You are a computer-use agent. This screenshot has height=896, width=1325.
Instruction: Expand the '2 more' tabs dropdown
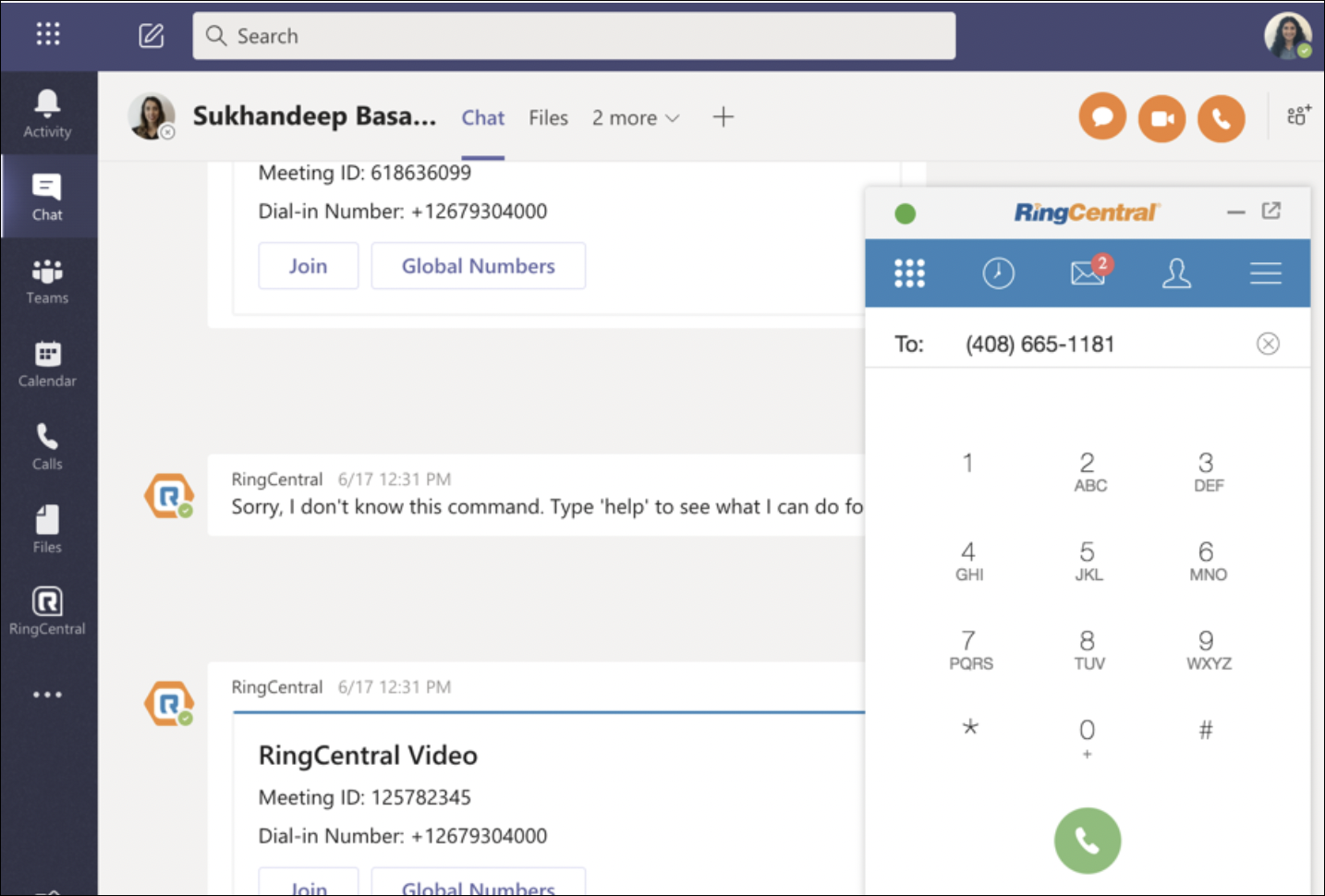pos(636,117)
